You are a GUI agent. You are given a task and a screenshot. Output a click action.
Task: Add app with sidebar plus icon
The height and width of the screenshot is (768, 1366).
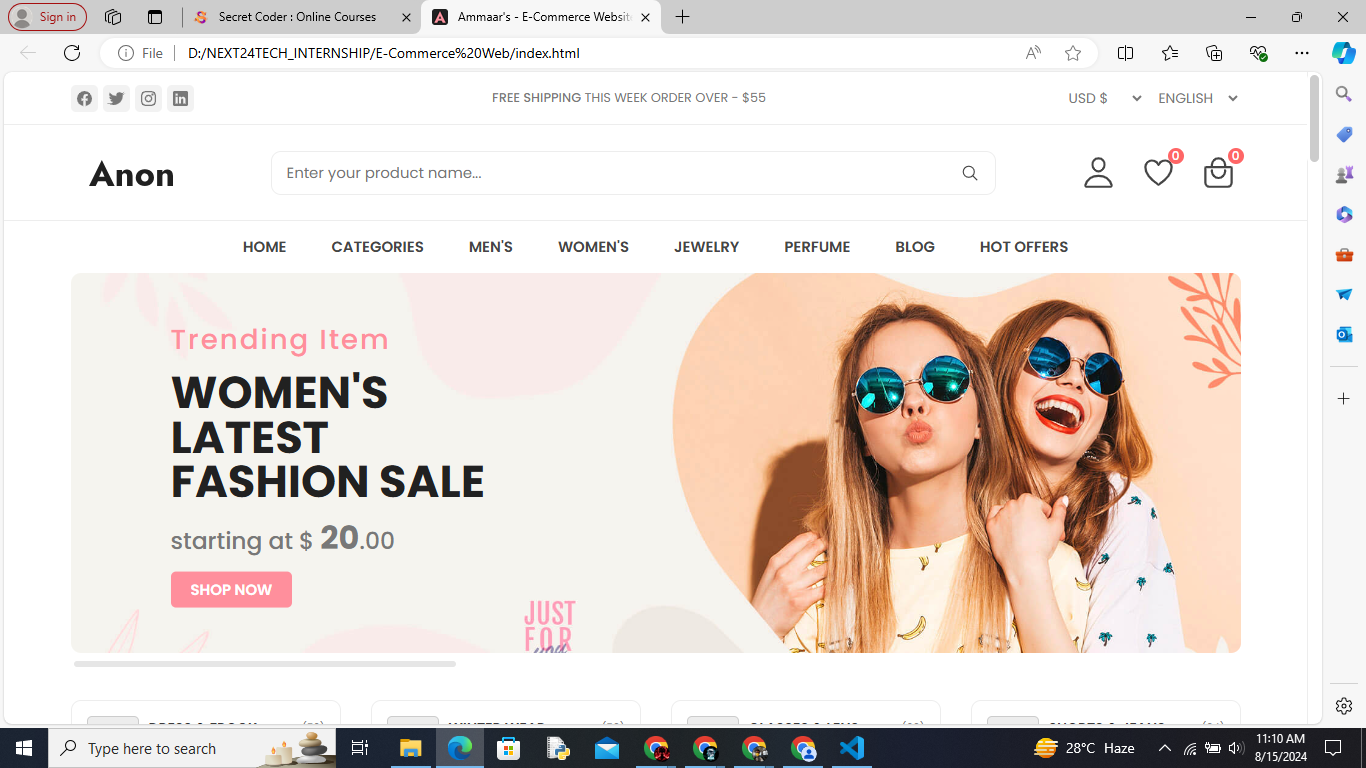(x=1344, y=399)
